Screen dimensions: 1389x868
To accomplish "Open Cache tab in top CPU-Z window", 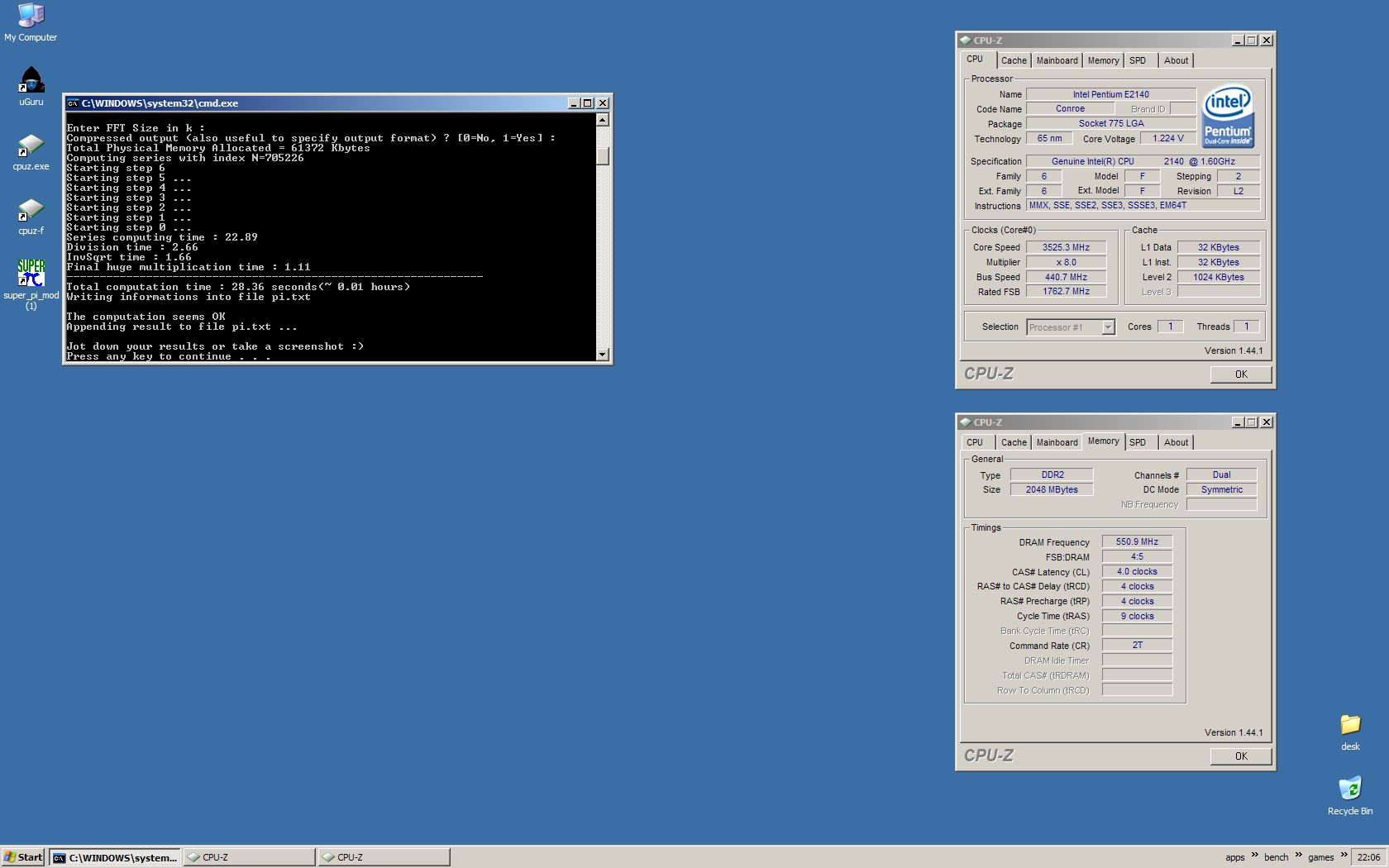I will 1014,60.
